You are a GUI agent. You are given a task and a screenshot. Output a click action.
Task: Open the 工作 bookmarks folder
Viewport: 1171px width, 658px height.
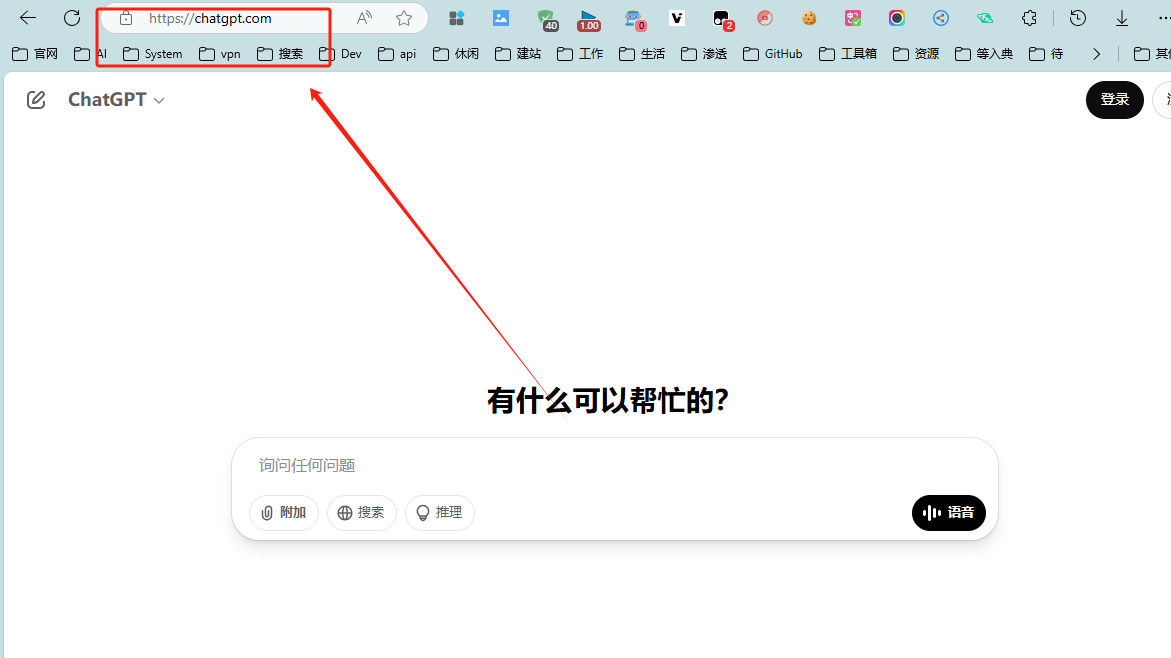point(580,54)
